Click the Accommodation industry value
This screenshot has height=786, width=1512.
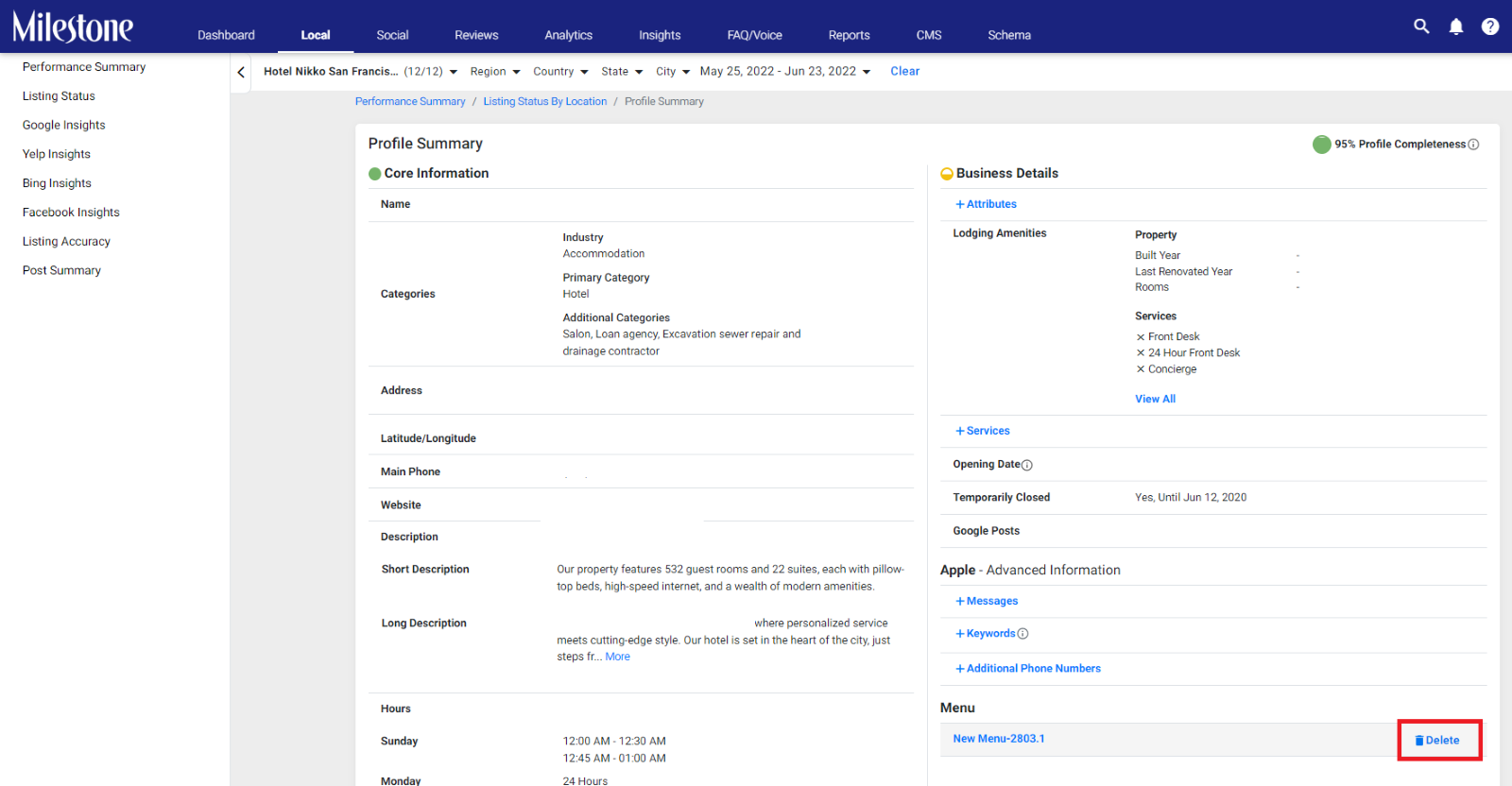click(x=604, y=254)
